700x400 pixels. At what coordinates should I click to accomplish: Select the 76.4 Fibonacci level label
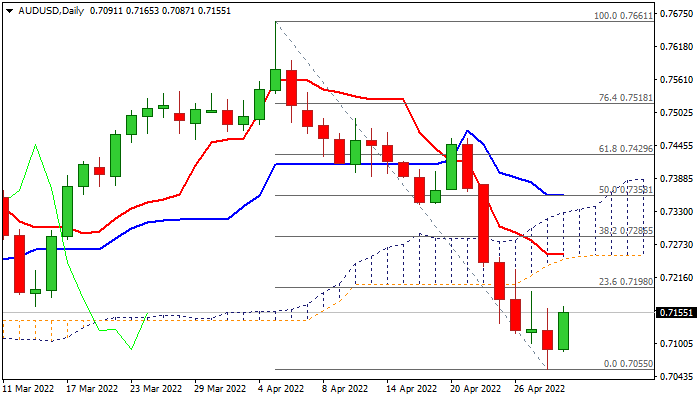626,98
